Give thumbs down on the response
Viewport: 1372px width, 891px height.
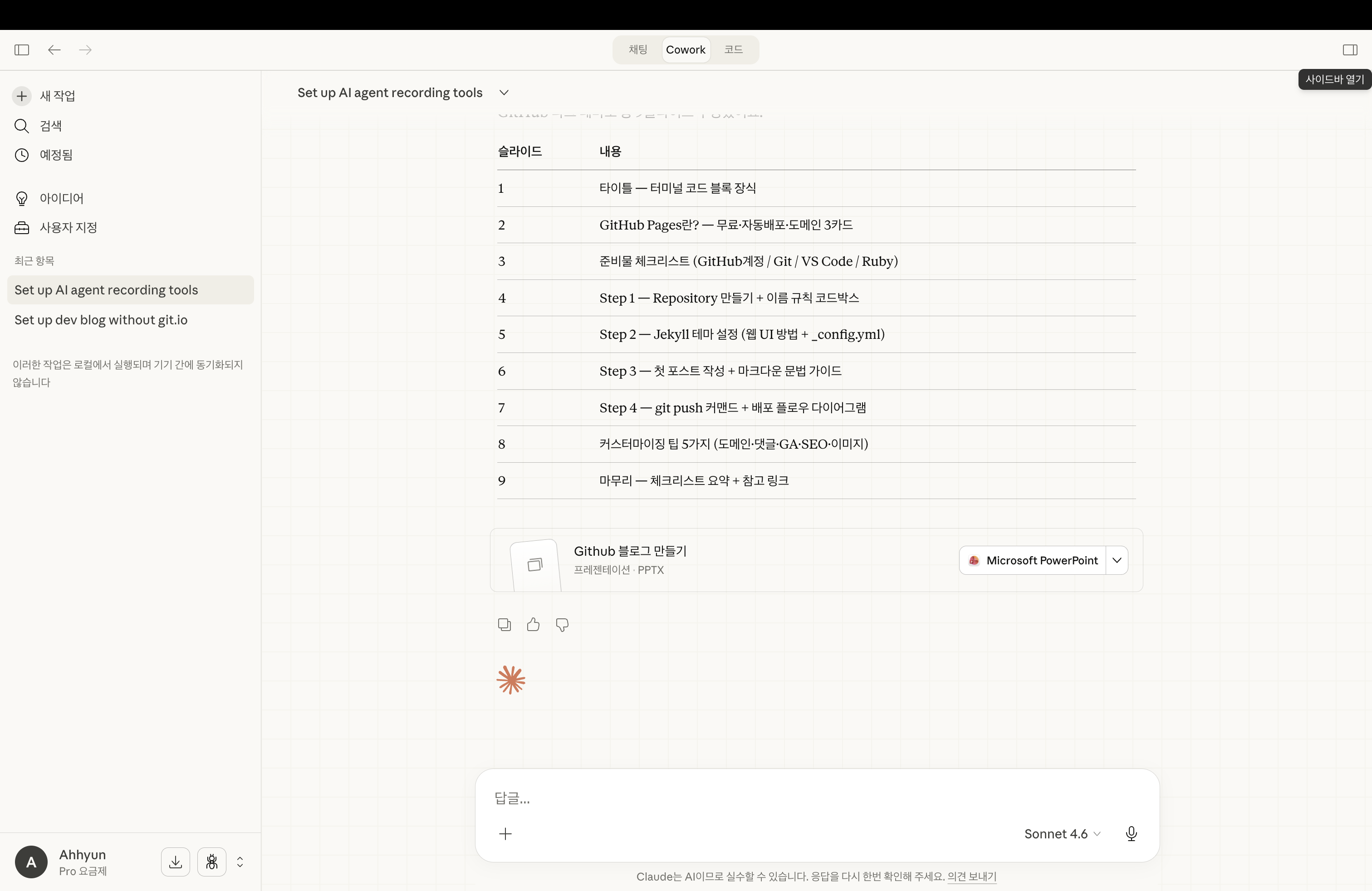tap(562, 624)
